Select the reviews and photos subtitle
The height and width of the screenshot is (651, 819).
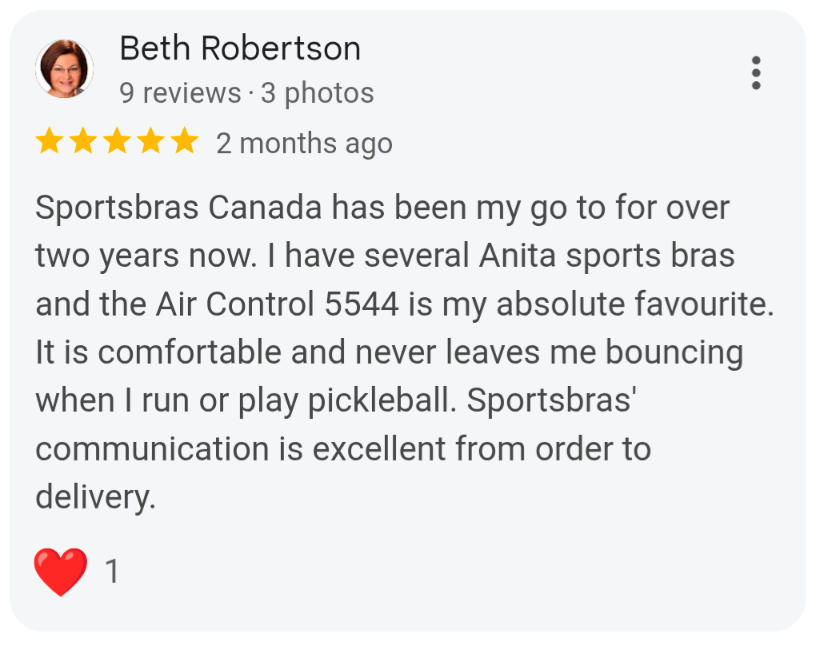coord(246,92)
